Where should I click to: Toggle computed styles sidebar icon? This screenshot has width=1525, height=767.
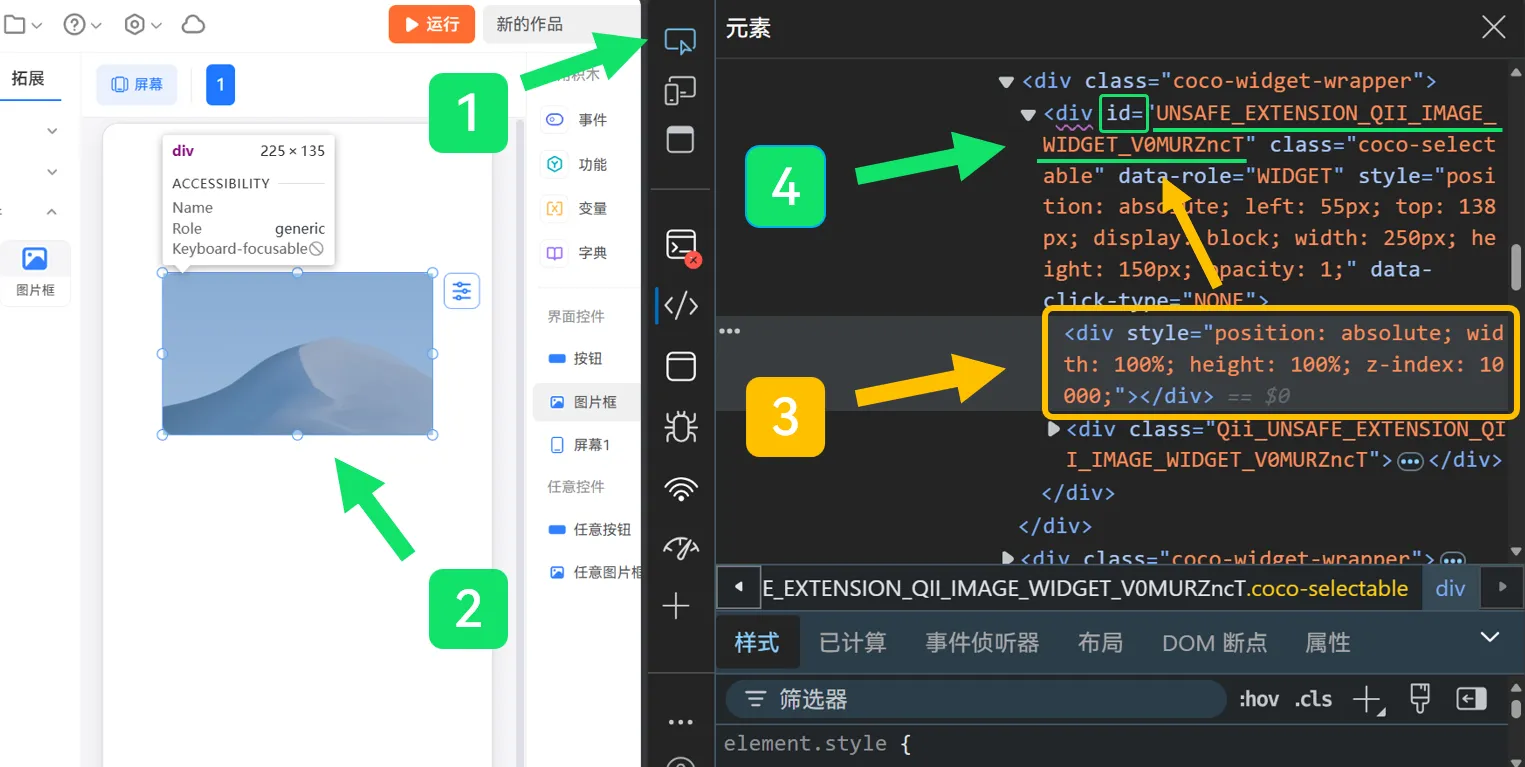[1472, 699]
